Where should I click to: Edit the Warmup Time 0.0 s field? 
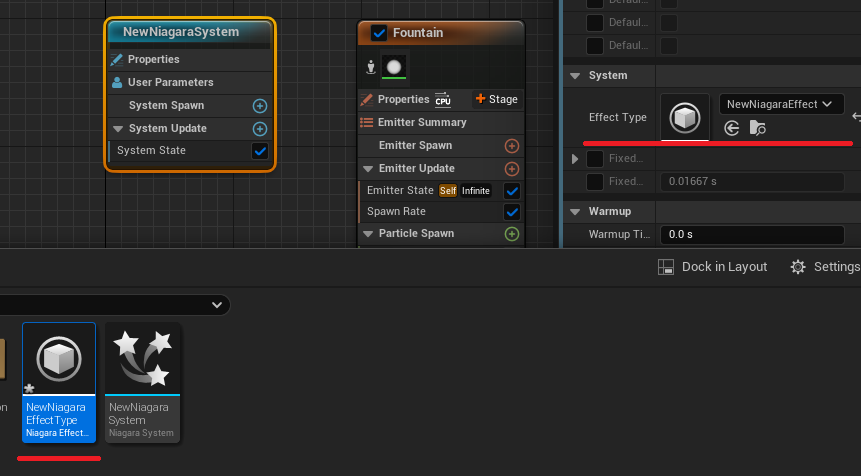(x=752, y=234)
